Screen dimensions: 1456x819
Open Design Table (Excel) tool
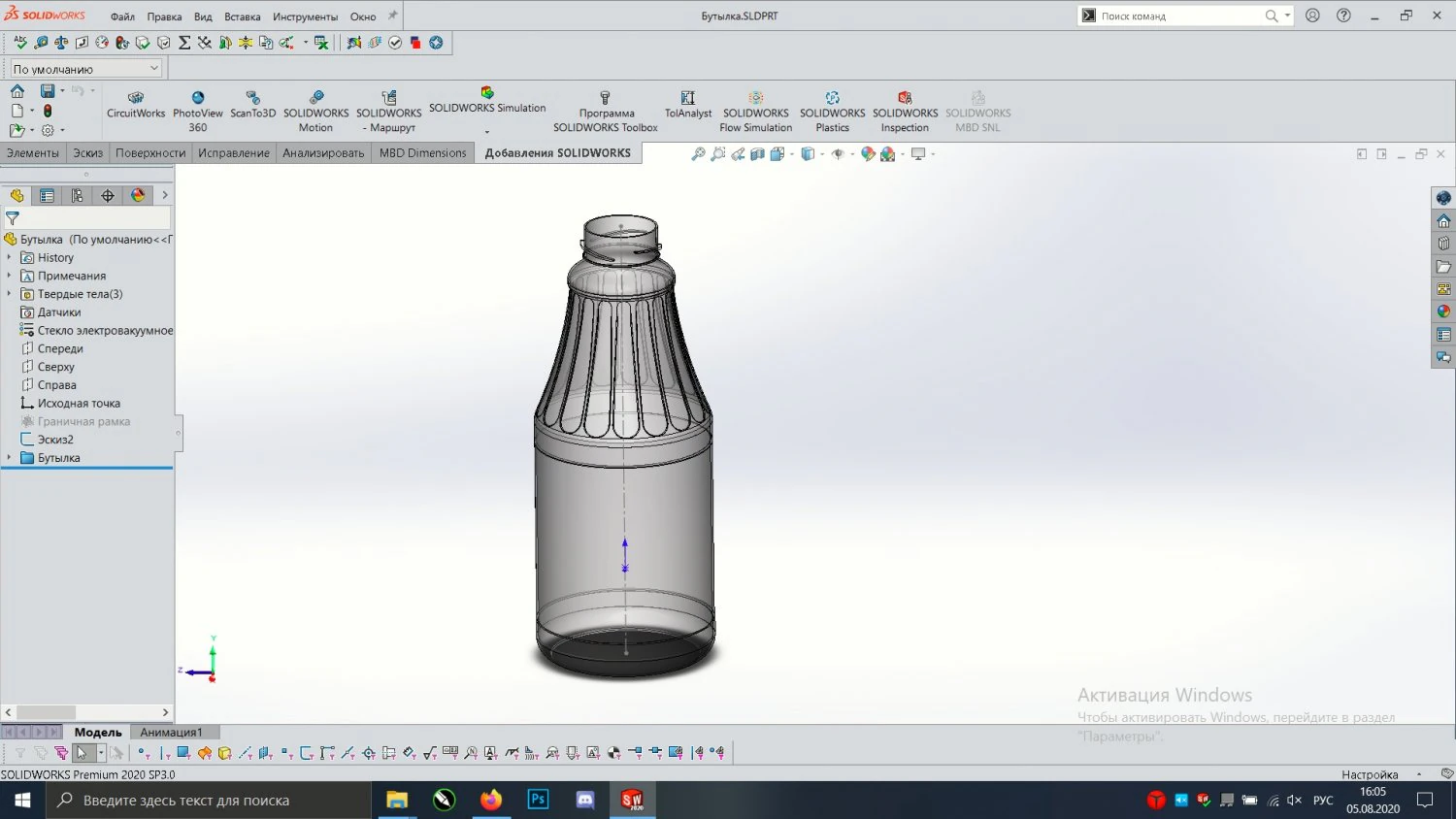321,43
